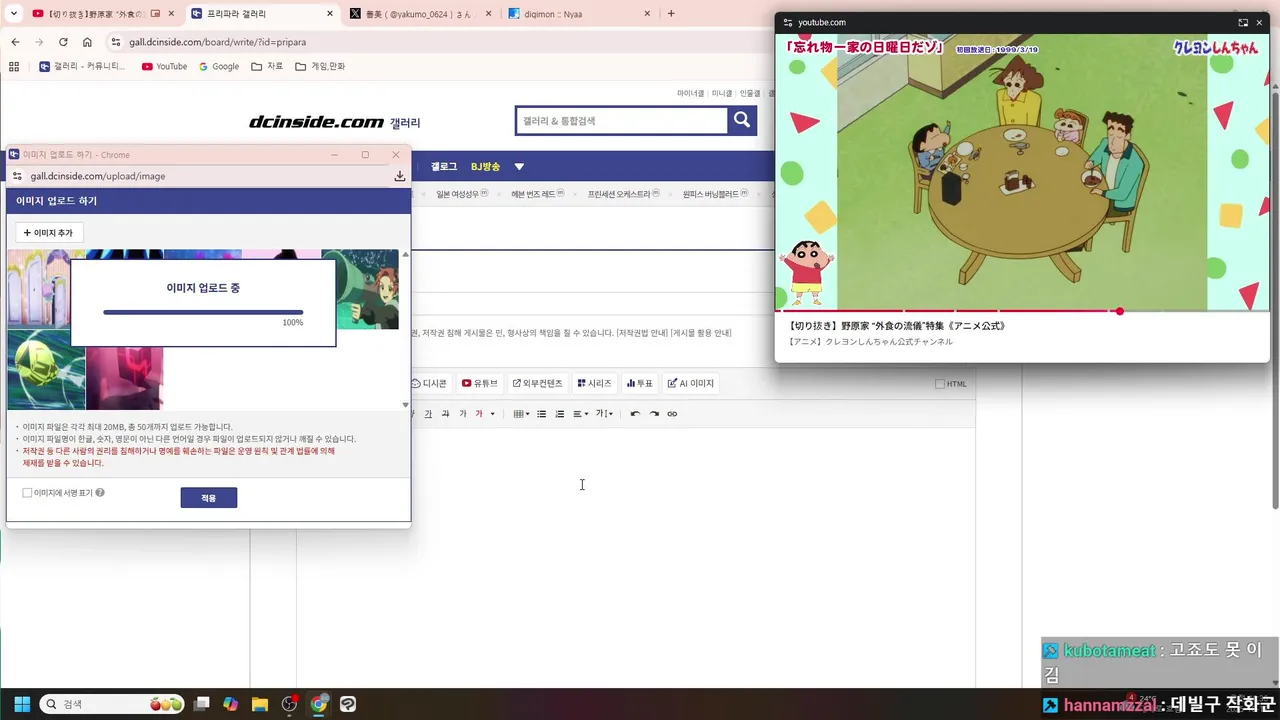Screen dimensions: 1280x720
Task: Launch Copilot from the taskbar
Action: click(x=231, y=704)
